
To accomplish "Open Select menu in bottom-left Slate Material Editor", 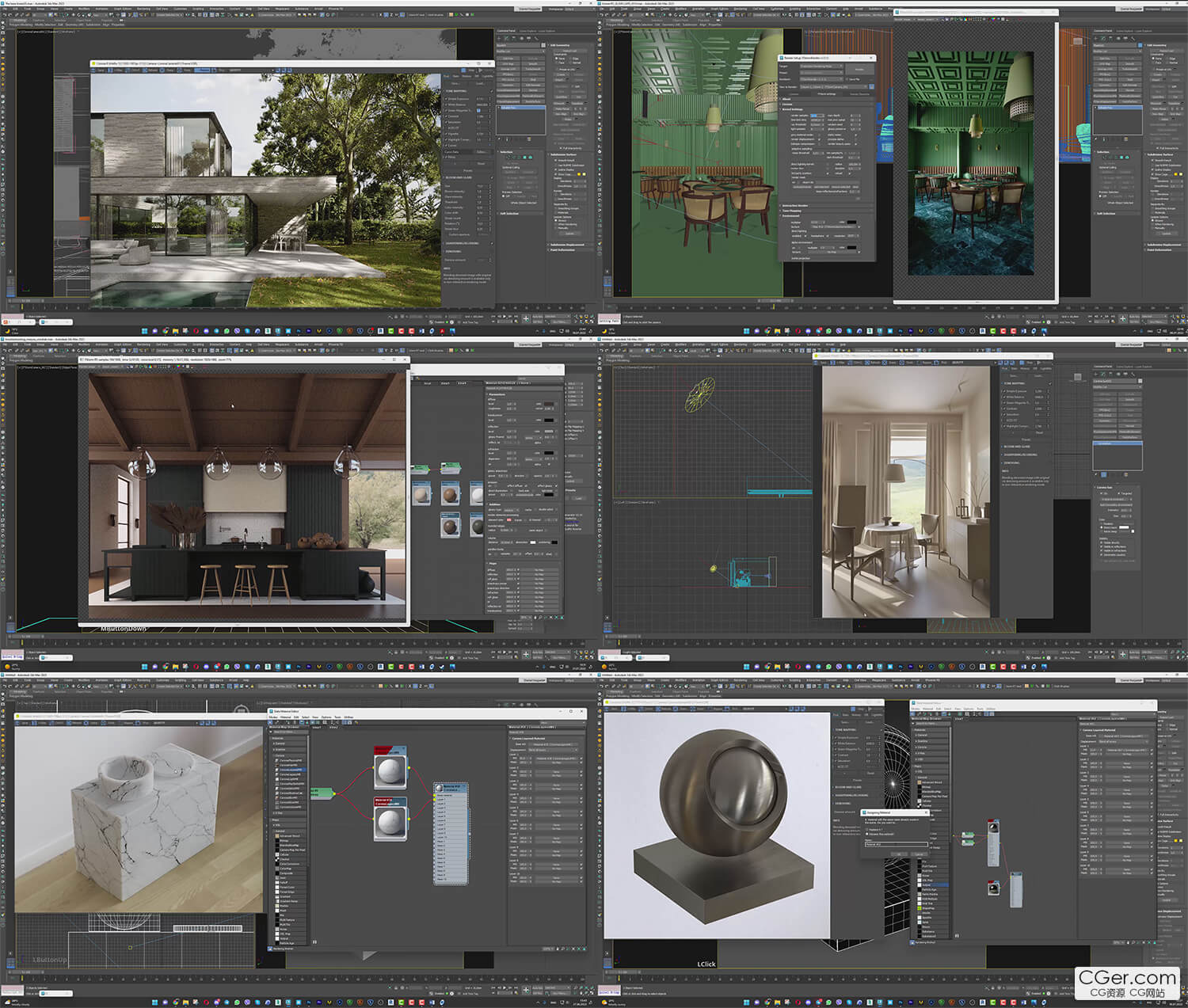I will coord(306,717).
